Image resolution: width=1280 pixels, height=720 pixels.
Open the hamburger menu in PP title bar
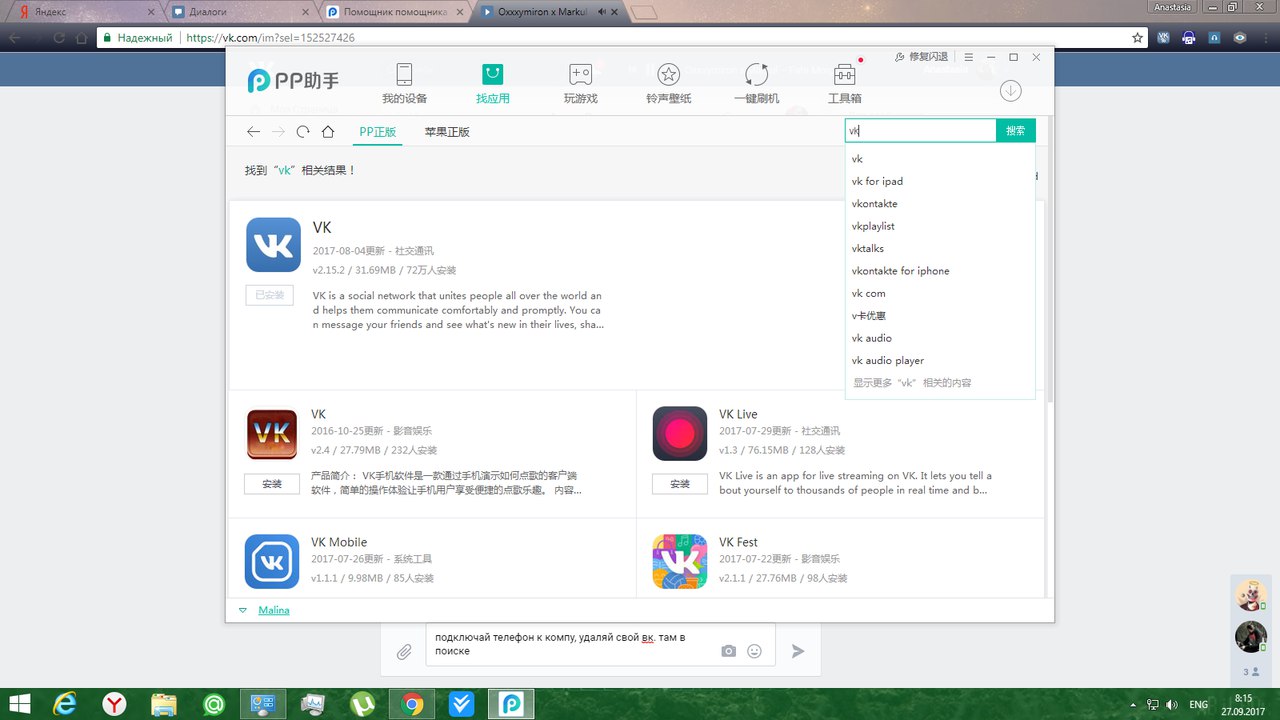(x=969, y=57)
